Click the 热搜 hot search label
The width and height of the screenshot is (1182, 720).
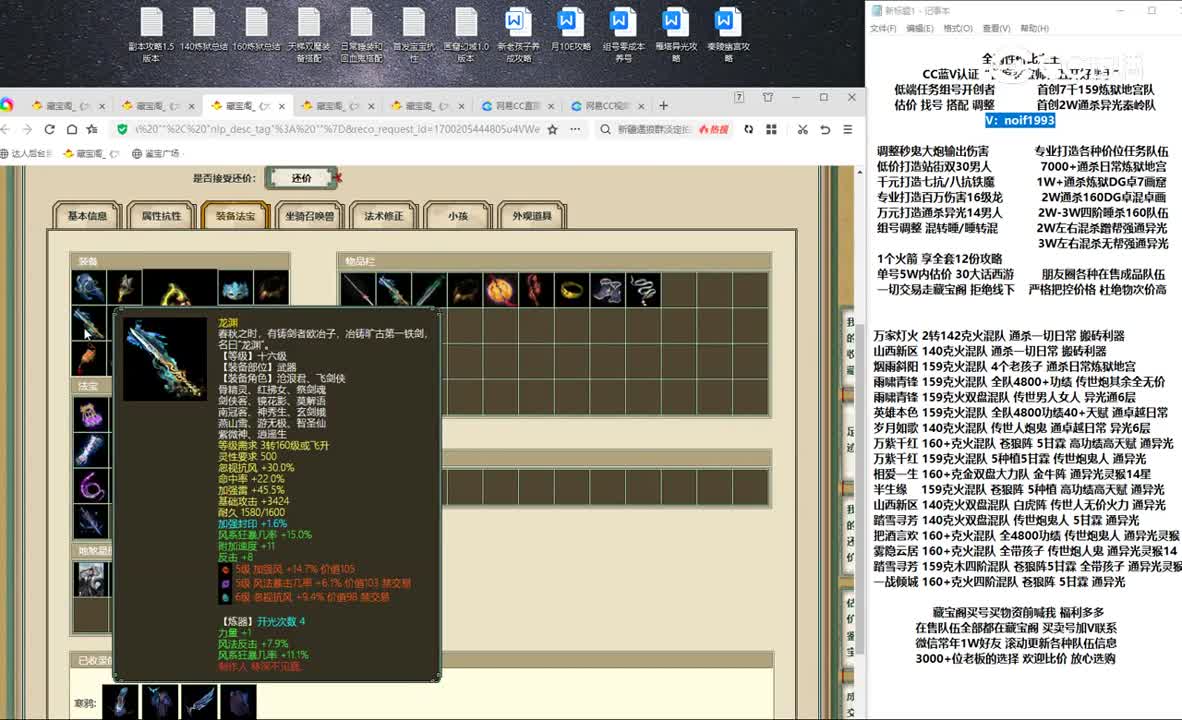pyautogui.click(x=714, y=130)
